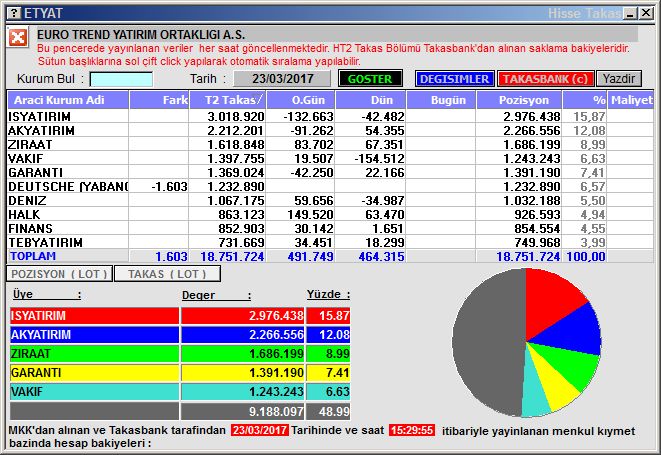Click the green GOSTER button
Viewport: 661px width, 455px height.
(x=370, y=78)
